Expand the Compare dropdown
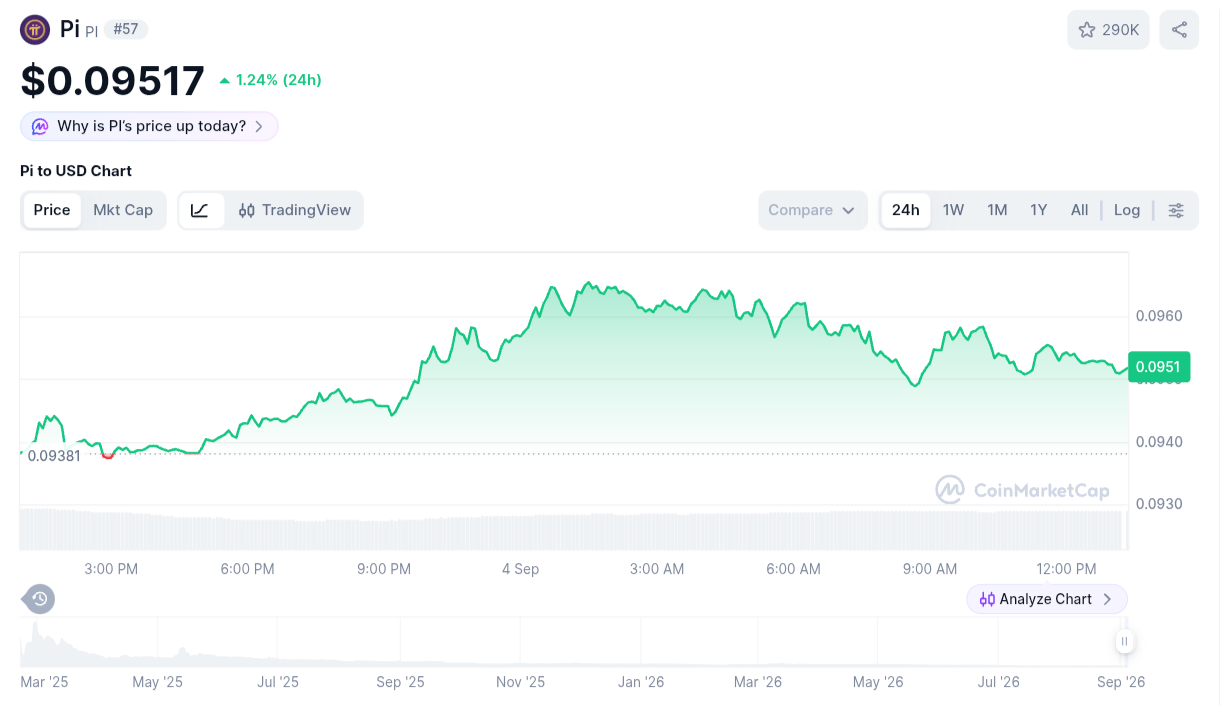 (x=812, y=210)
